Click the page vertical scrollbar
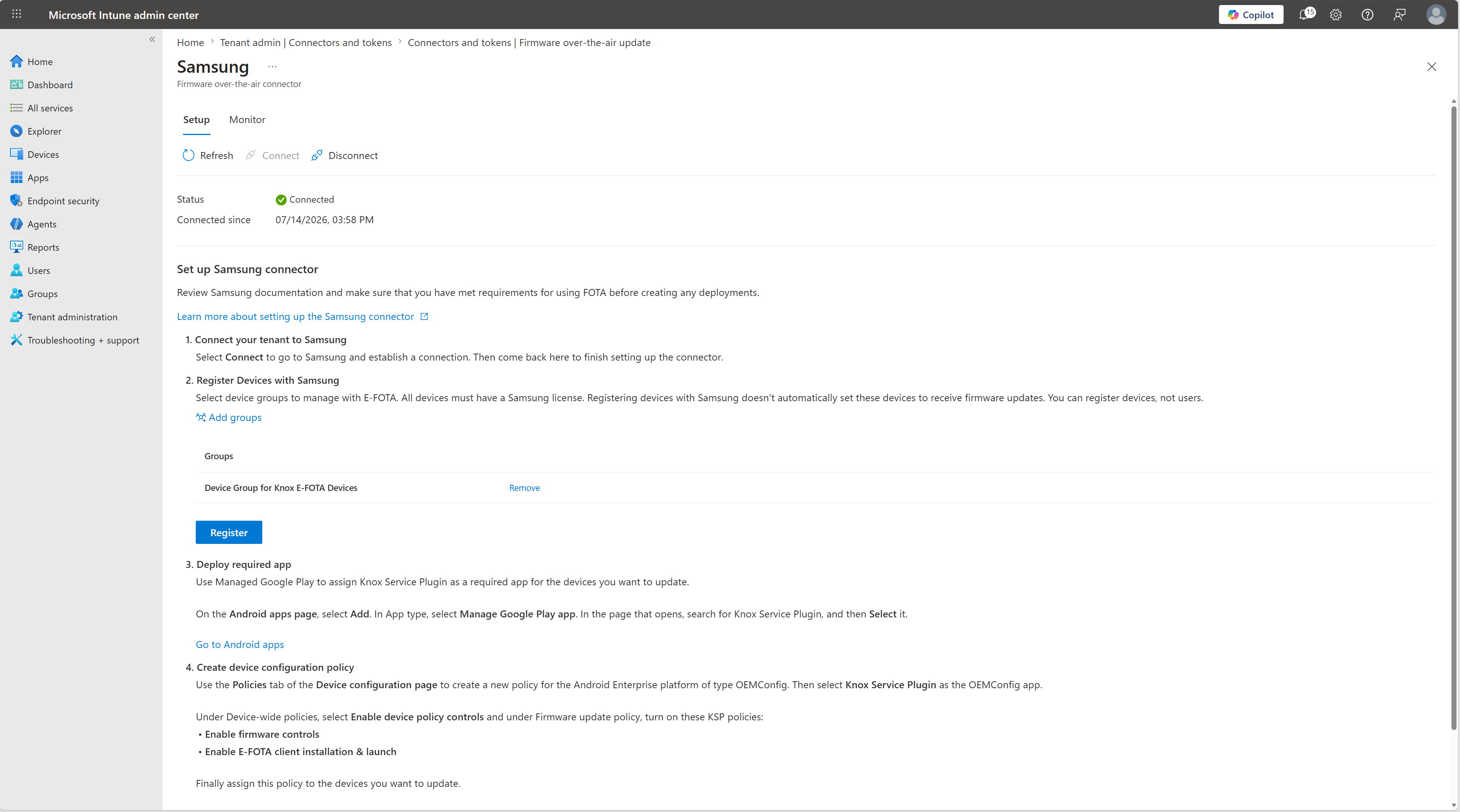 pos(1453,418)
